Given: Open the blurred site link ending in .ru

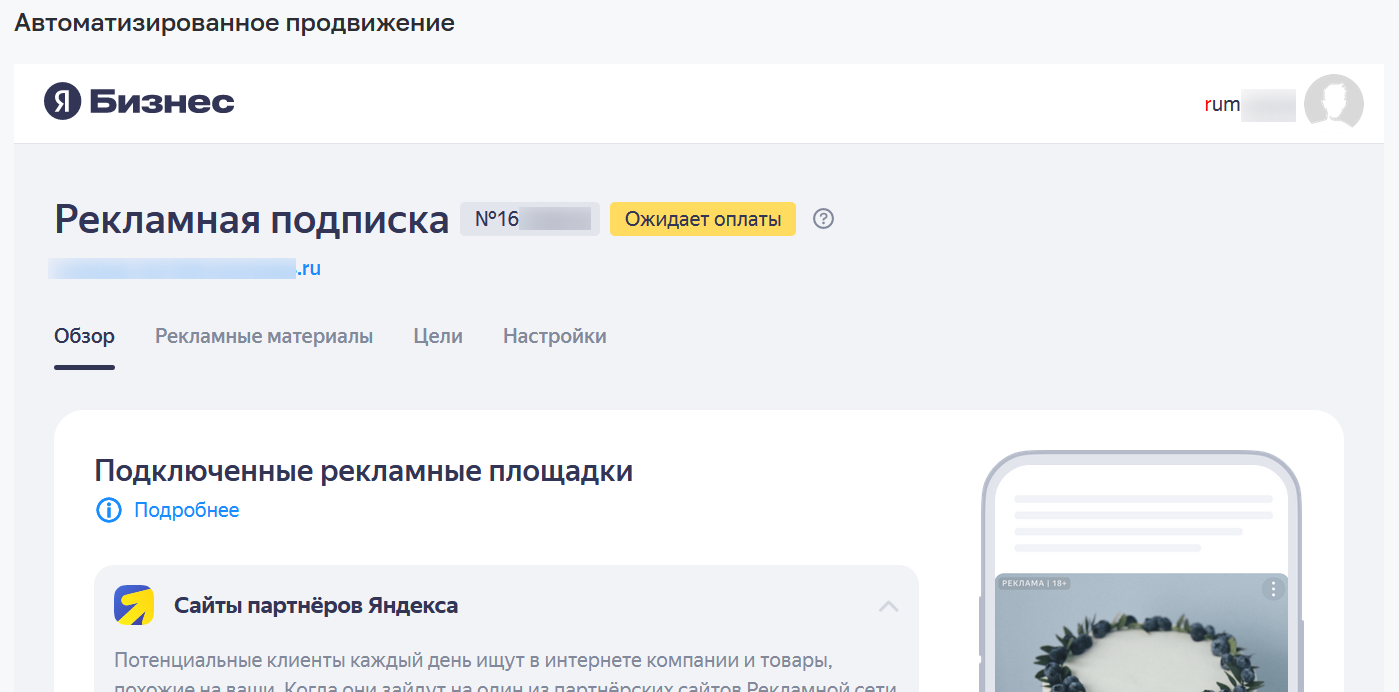Looking at the screenshot, I should pos(185,269).
